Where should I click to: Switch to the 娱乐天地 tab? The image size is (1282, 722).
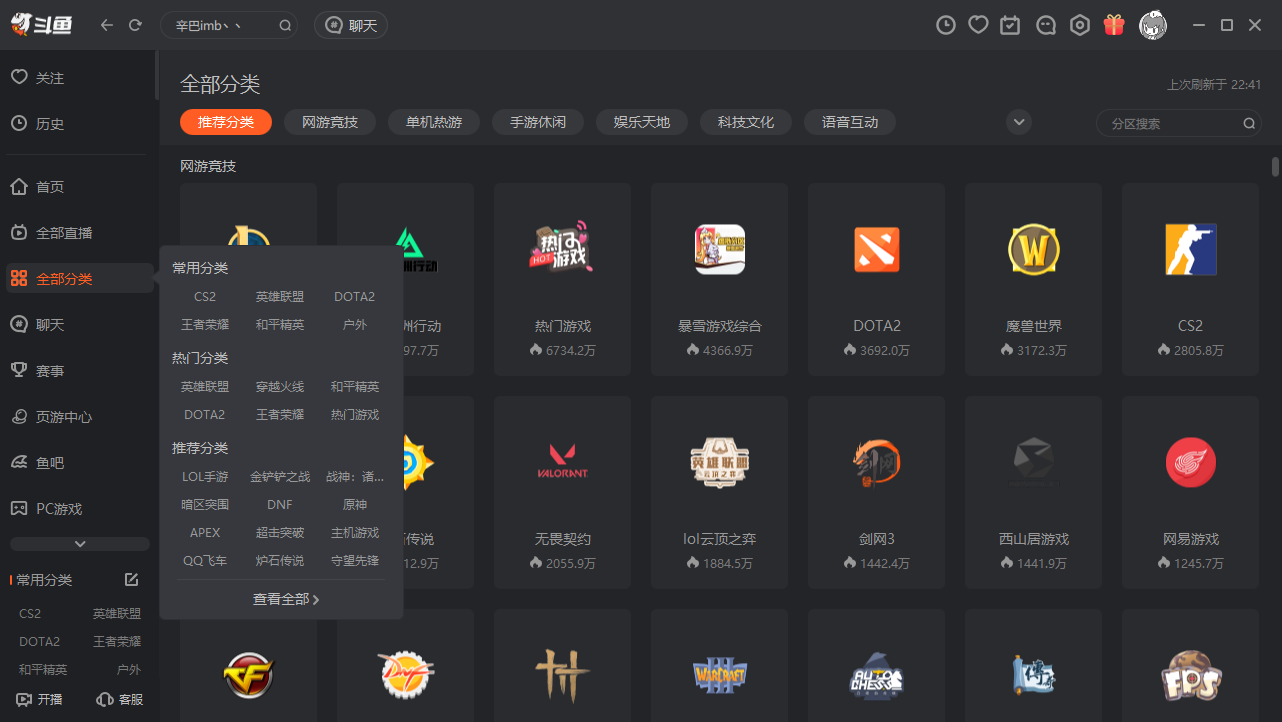pos(642,122)
